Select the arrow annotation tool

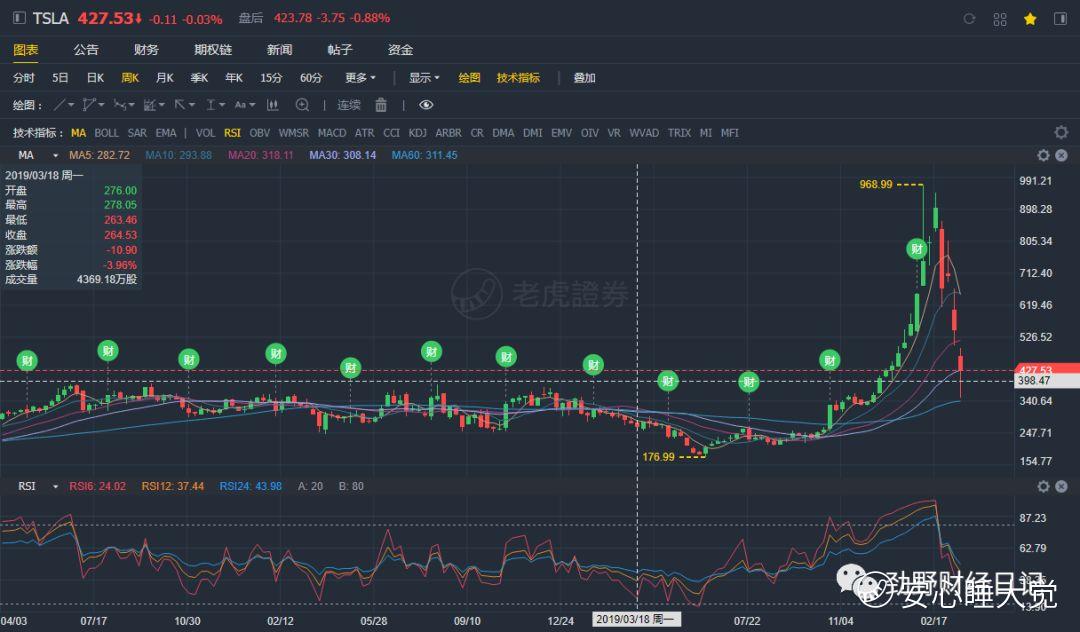(x=179, y=105)
